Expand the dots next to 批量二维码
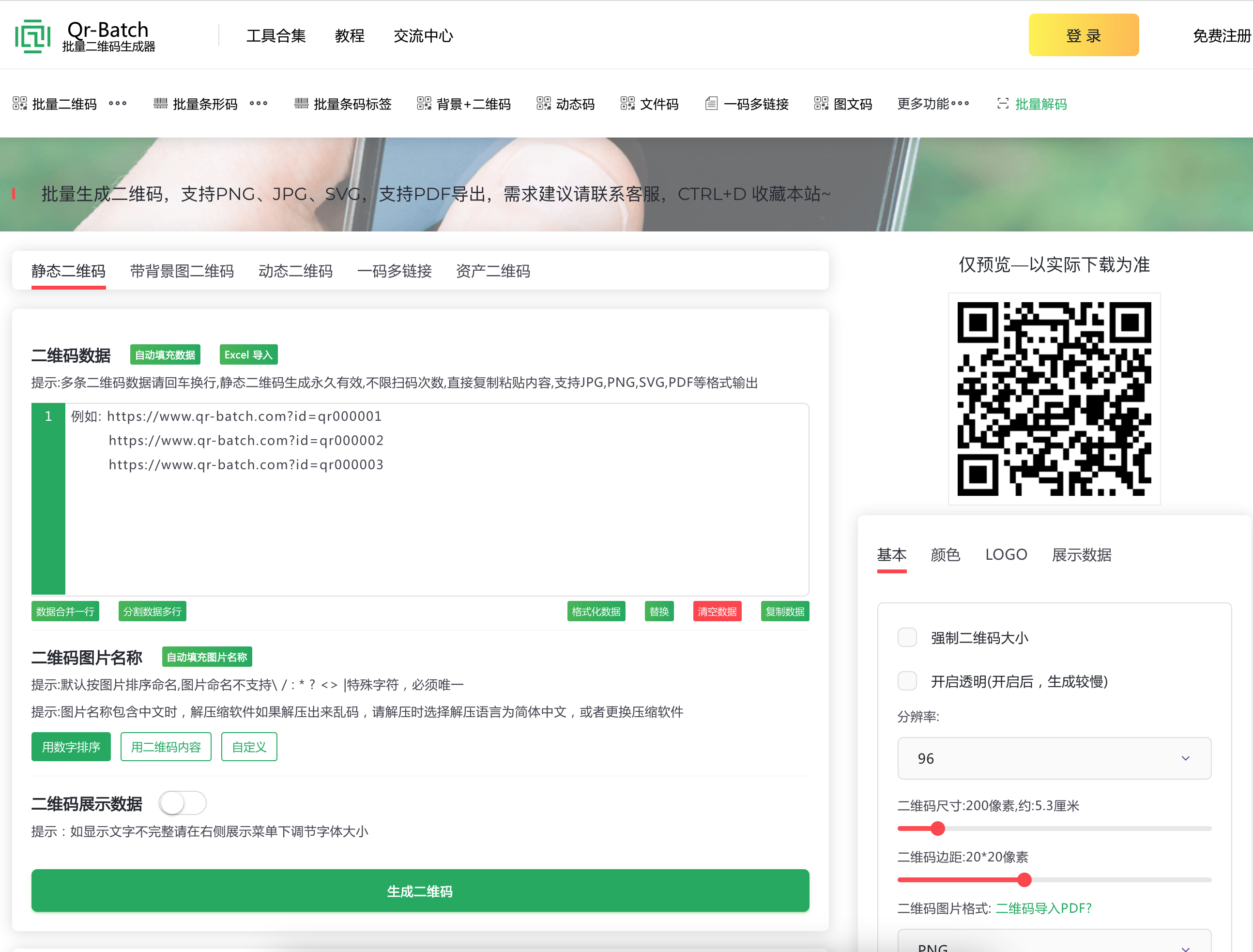 tap(118, 103)
